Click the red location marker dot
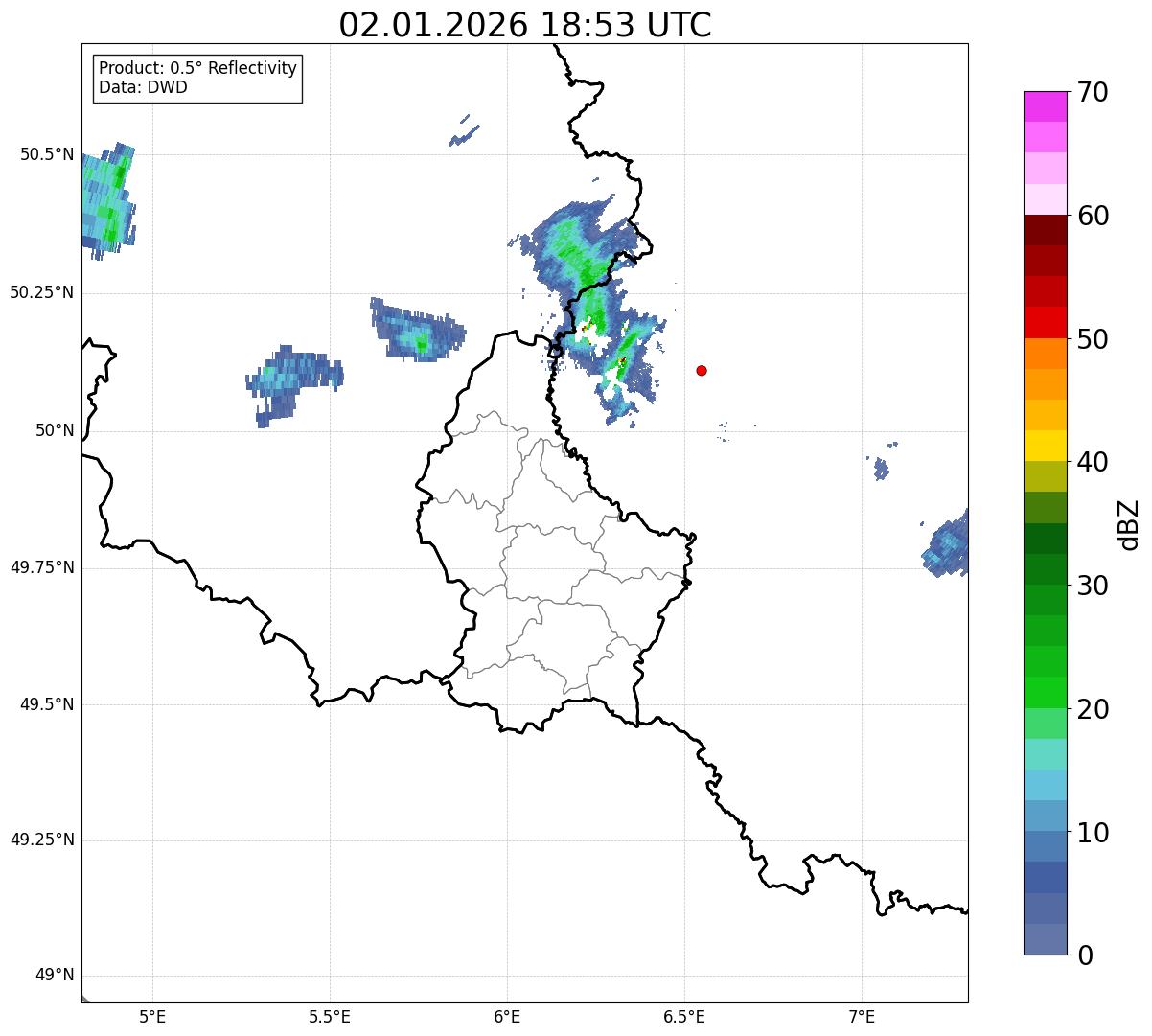1152x1036 pixels. coord(702,370)
